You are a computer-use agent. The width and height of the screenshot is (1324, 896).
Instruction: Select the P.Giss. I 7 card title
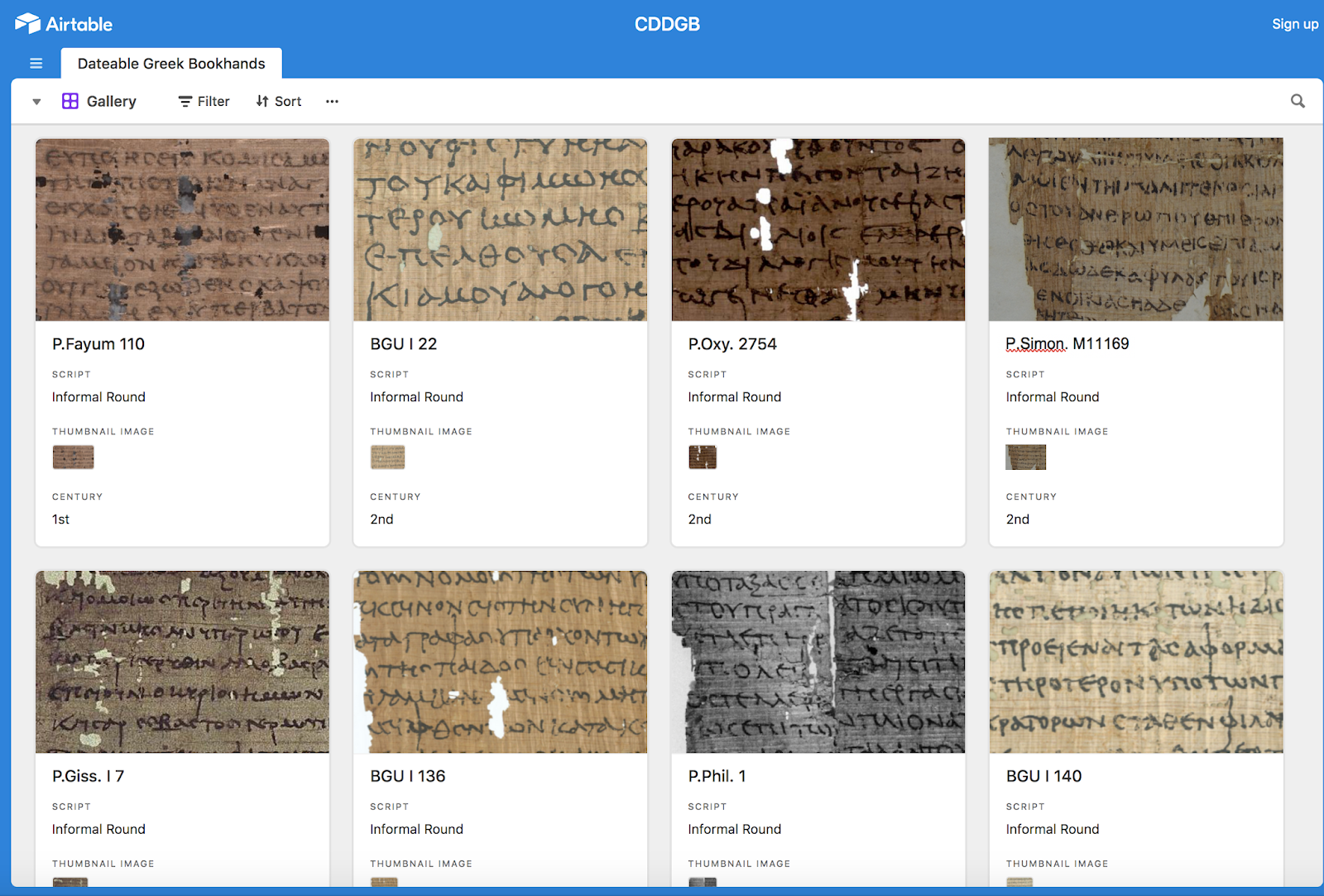click(x=89, y=776)
